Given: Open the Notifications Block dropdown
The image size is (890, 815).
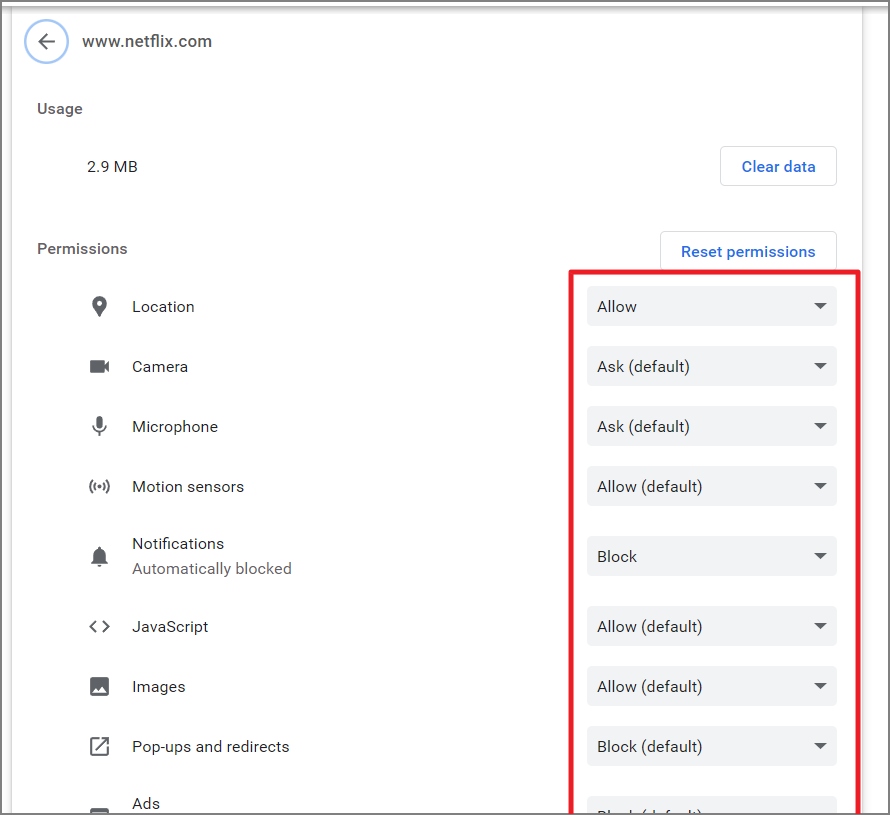Looking at the screenshot, I should click(712, 556).
